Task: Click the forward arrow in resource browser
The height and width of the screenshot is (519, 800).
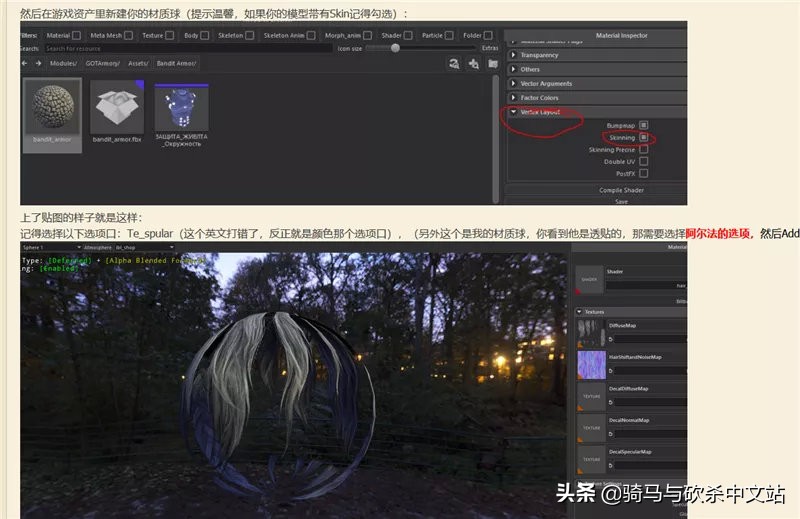Action: [40, 63]
